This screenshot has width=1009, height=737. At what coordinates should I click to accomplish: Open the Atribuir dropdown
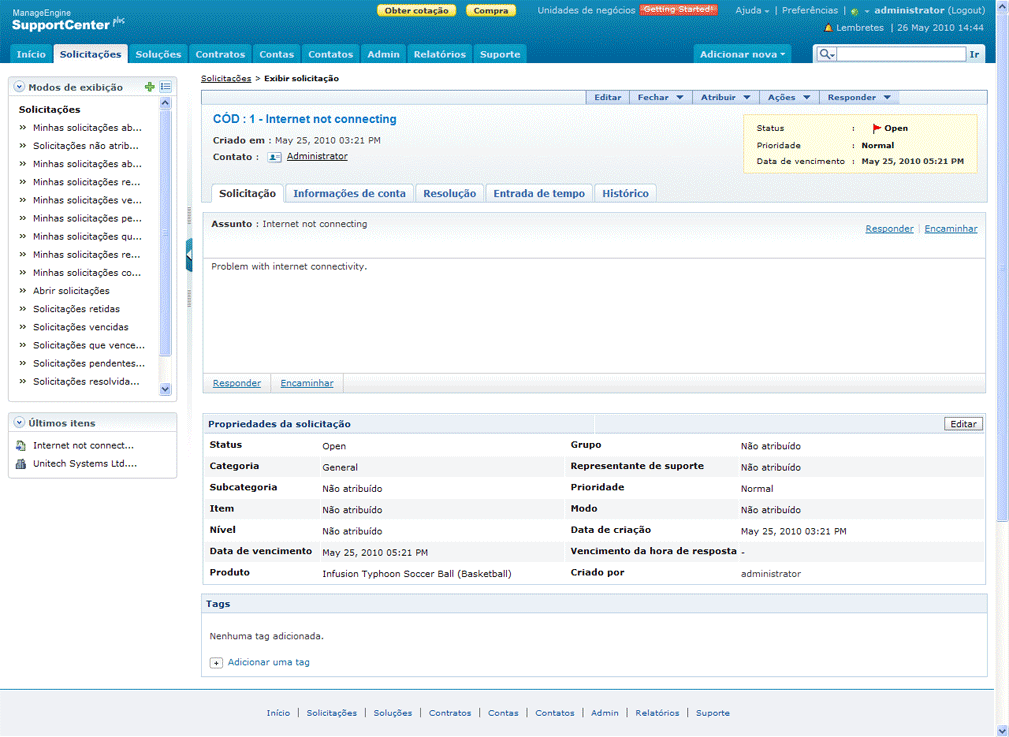click(725, 98)
